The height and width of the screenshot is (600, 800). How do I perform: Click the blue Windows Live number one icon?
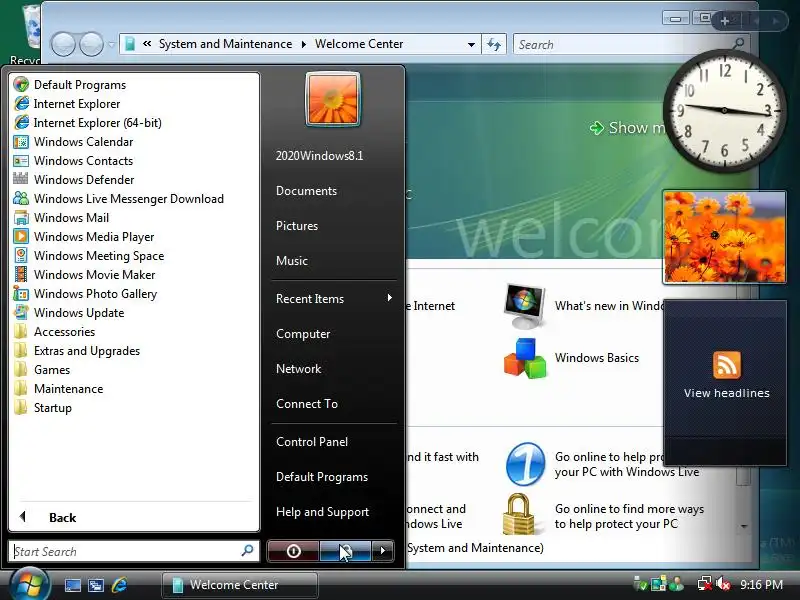526,464
